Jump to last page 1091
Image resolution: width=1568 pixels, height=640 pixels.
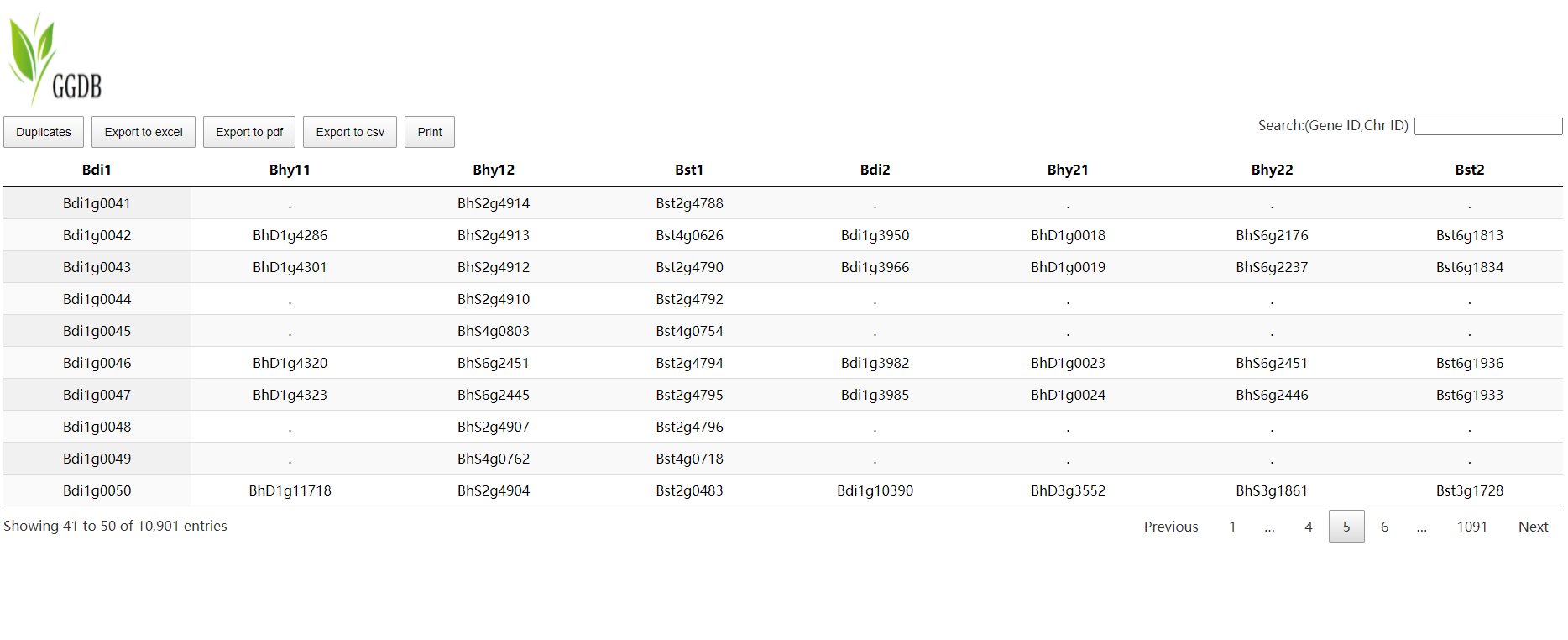point(1471,527)
